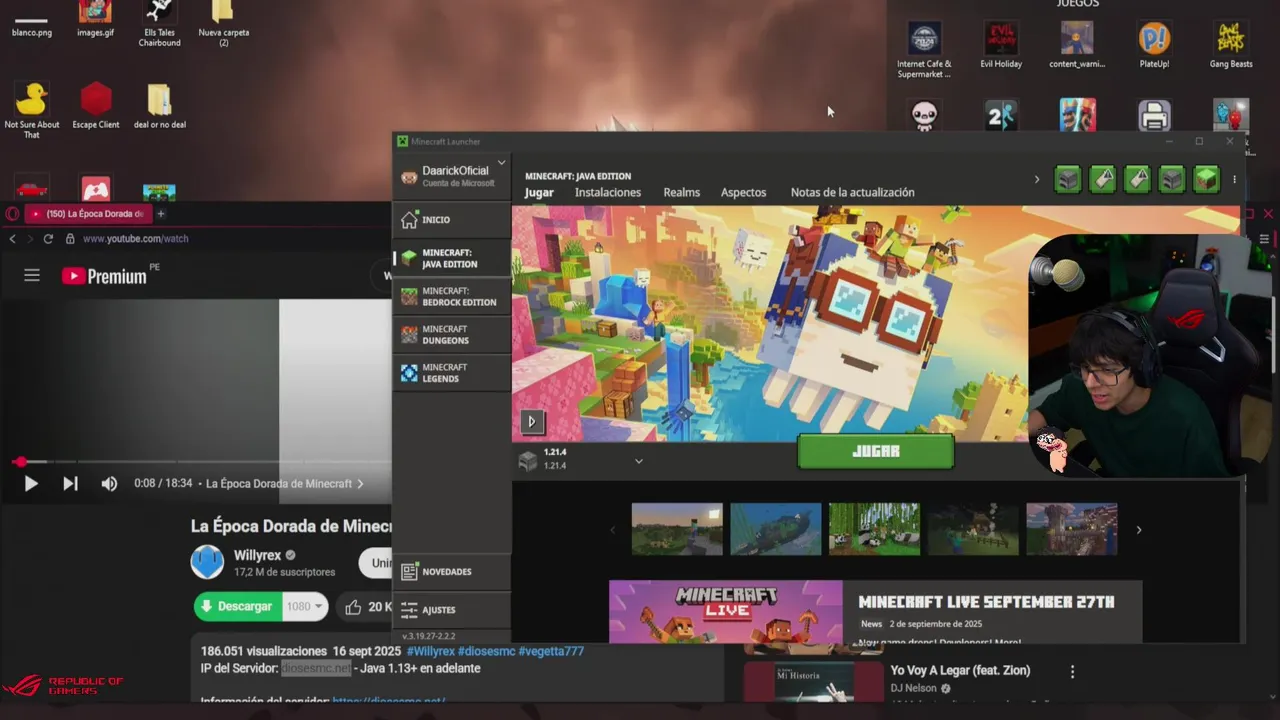Open the Not Sure About That duck shortcut

click(x=32, y=110)
